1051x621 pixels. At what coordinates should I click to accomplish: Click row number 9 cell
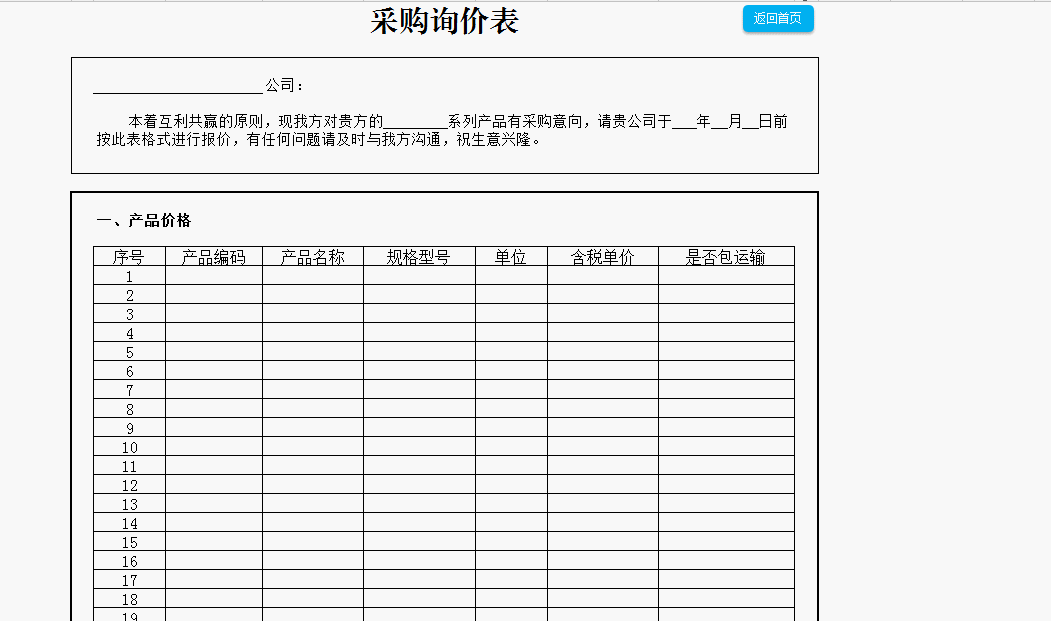[x=129, y=428]
